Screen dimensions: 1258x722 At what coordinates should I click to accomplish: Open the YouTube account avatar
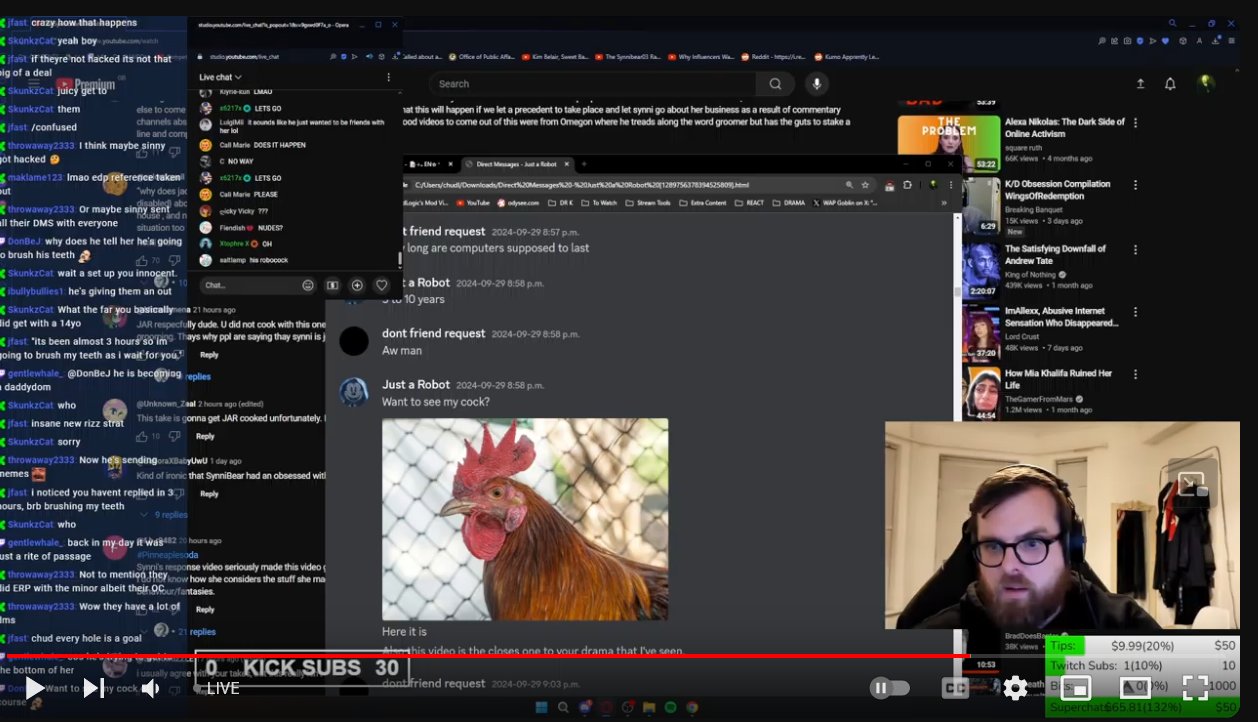pyautogui.click(x=1207, y=84)
